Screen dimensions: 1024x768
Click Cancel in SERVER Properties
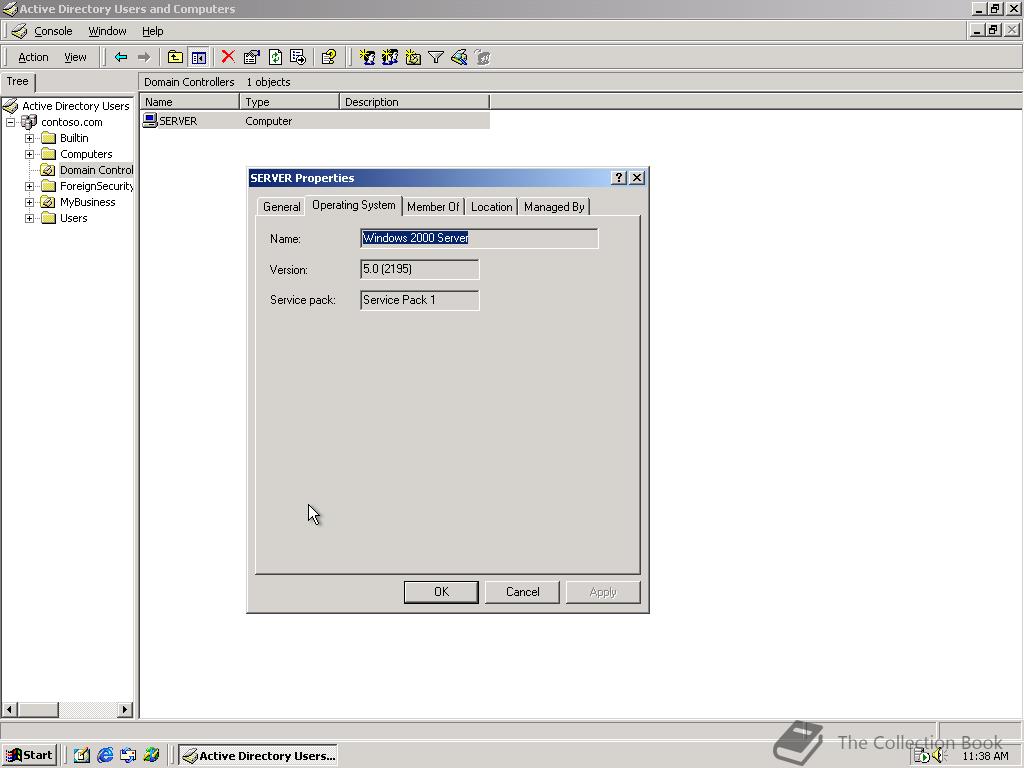pyautogui.click(x=522, y=592)
